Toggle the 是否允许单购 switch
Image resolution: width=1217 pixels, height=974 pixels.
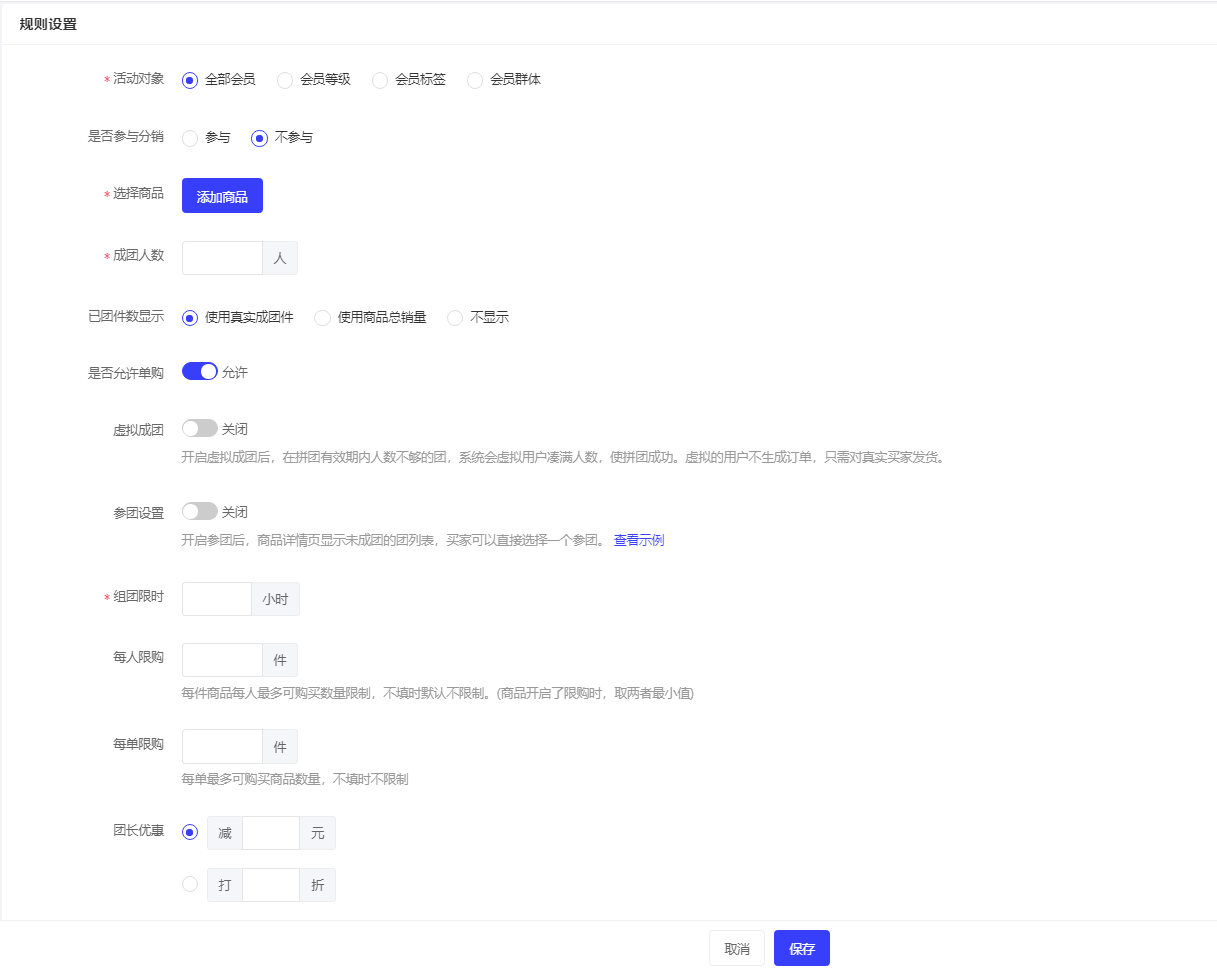pyautogui.click(x=200, y=372)
